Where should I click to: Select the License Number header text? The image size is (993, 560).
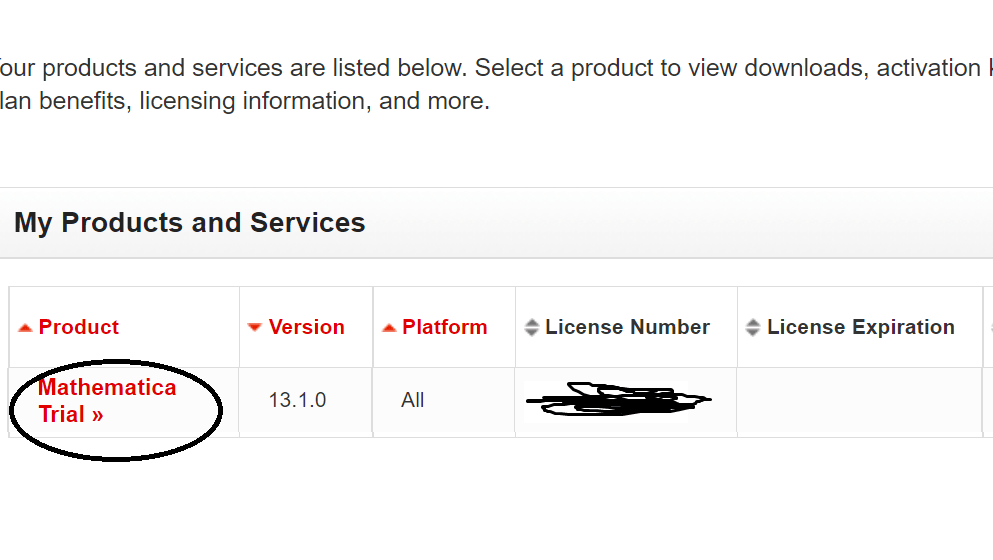627,327
